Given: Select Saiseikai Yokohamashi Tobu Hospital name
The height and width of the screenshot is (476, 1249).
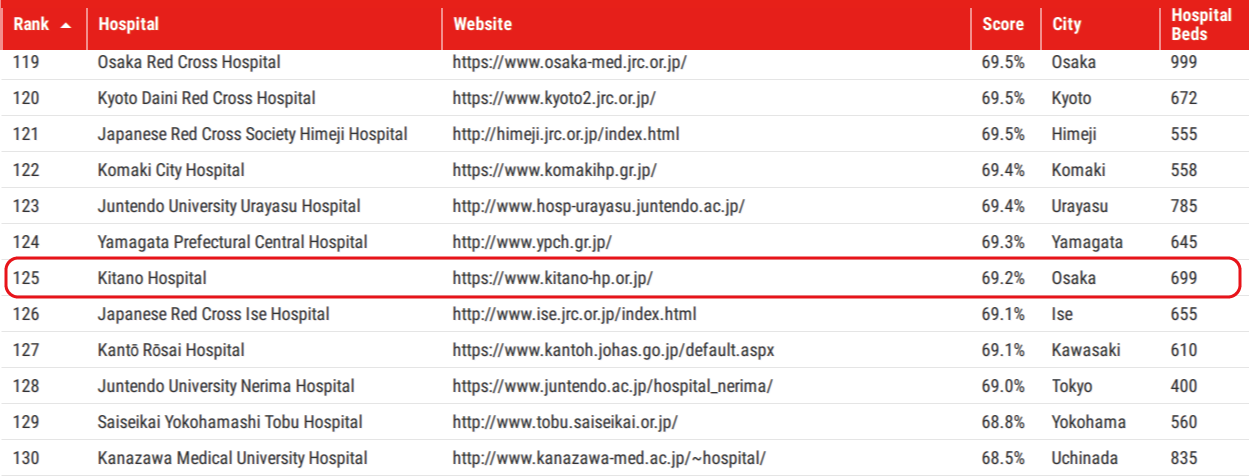Looking at the screenshot, I should pos(230,422).
